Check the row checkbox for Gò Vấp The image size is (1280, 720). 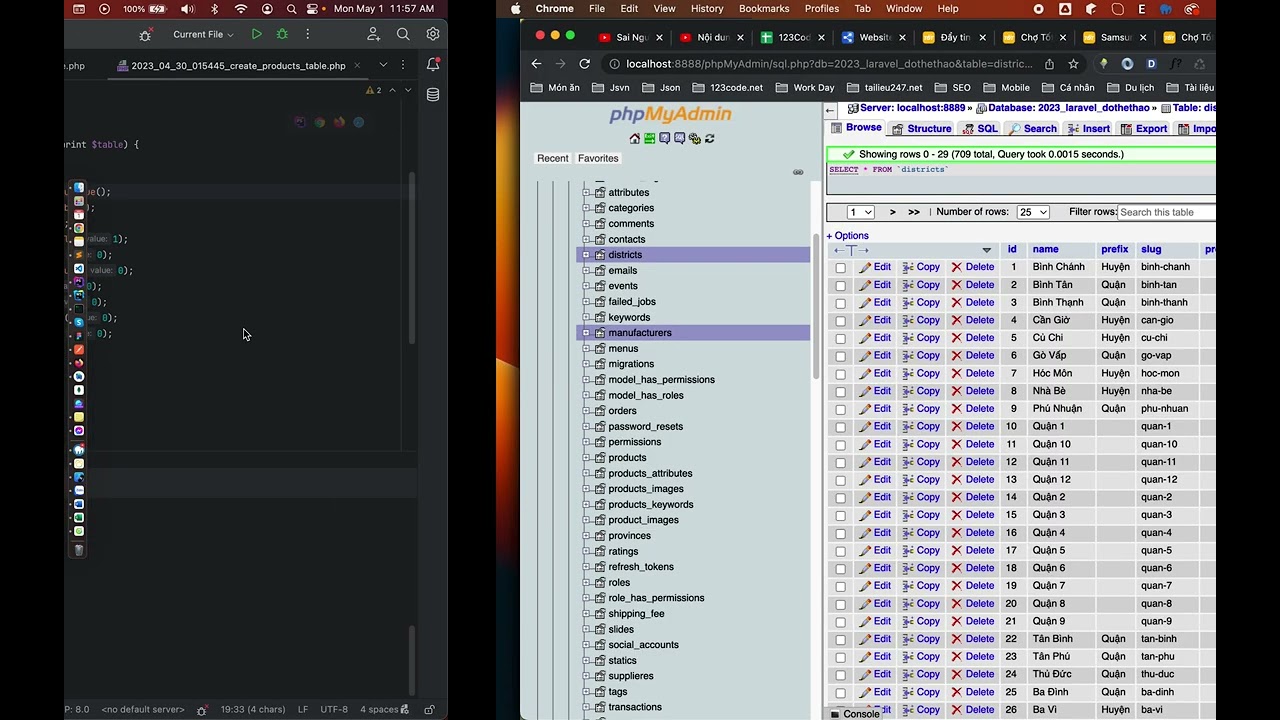[x=840, y=356]
